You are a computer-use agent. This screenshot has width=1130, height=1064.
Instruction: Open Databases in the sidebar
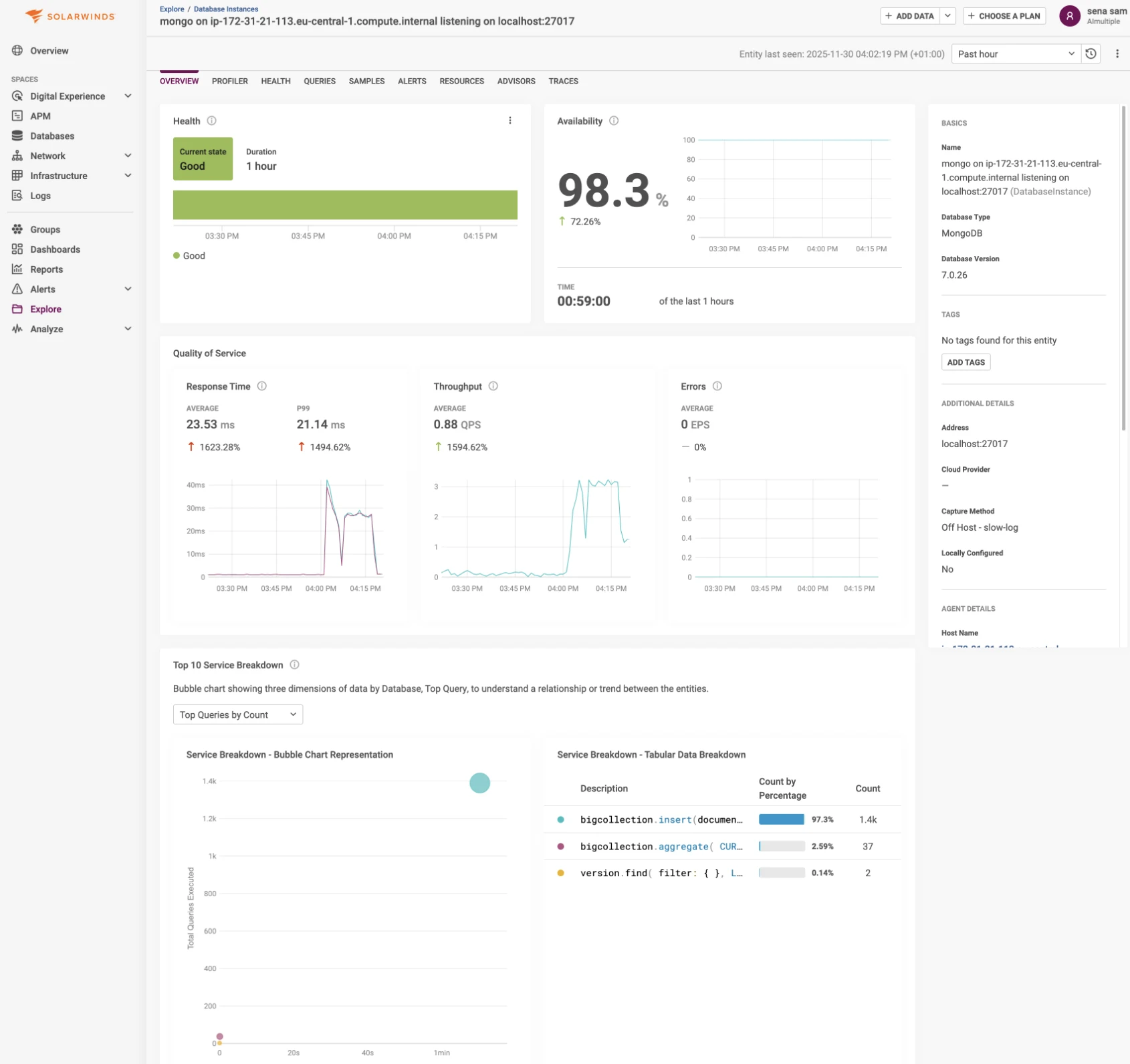52,136
